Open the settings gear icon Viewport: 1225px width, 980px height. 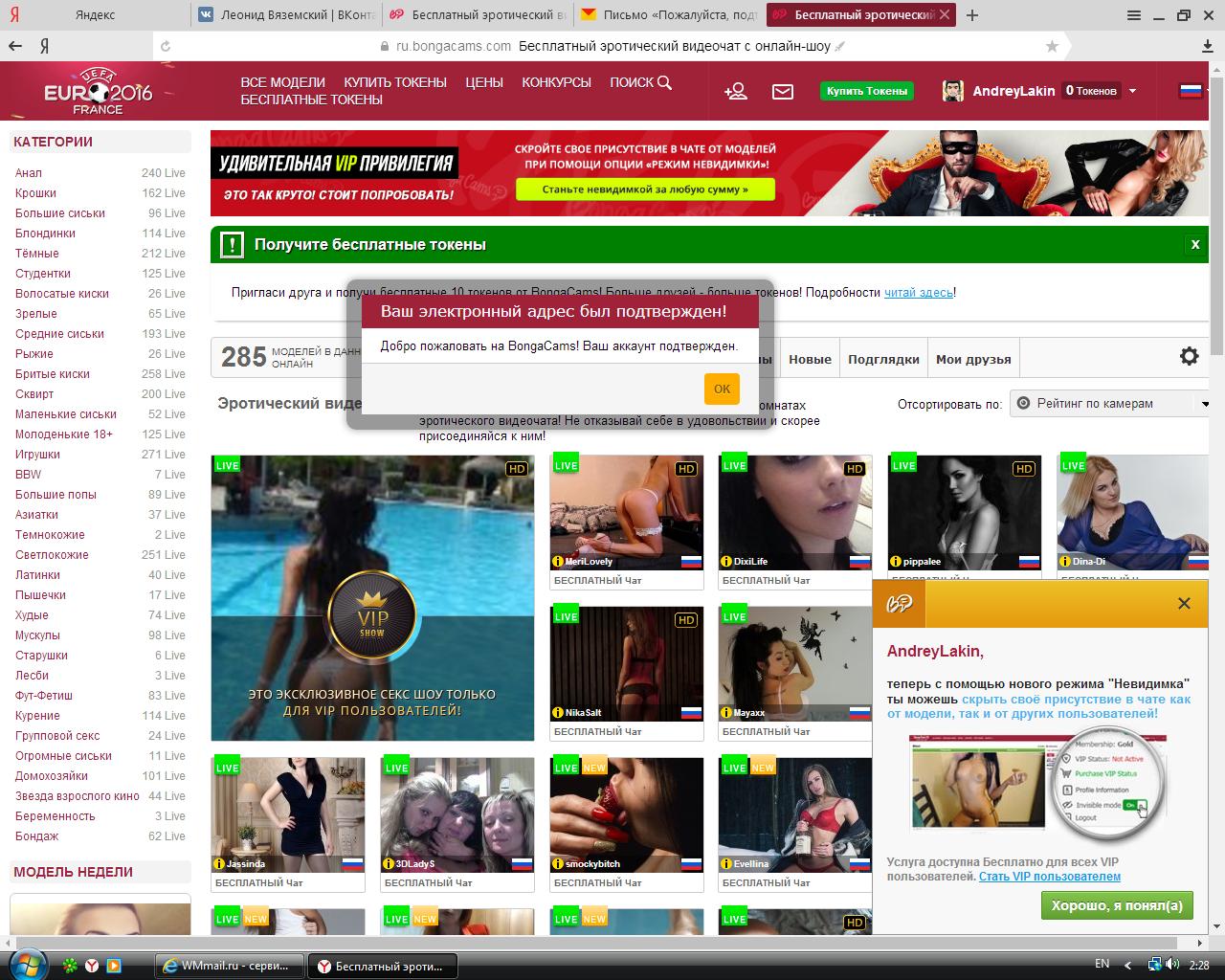pos(1189,356)
